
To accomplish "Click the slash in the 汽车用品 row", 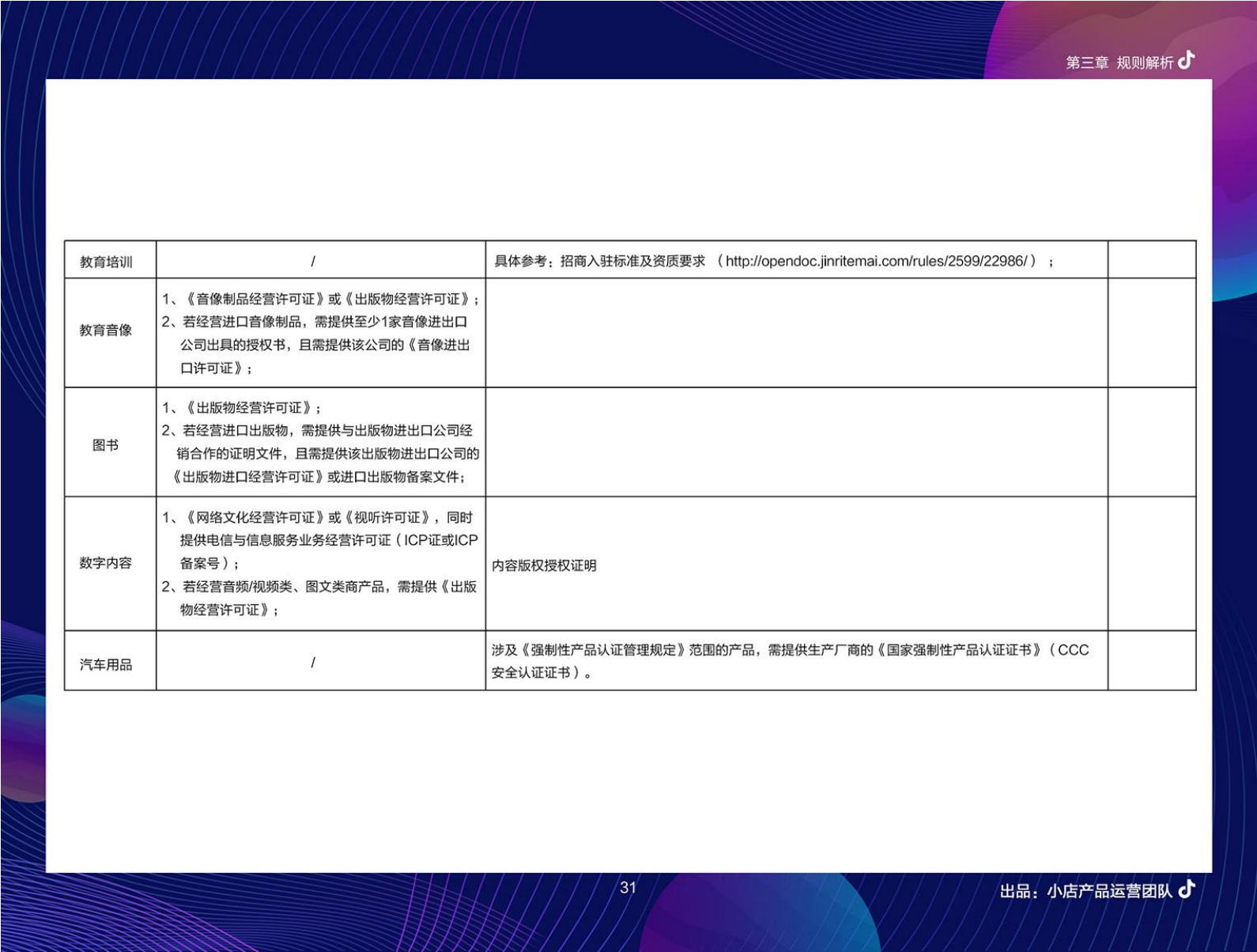I will [313, 663].
